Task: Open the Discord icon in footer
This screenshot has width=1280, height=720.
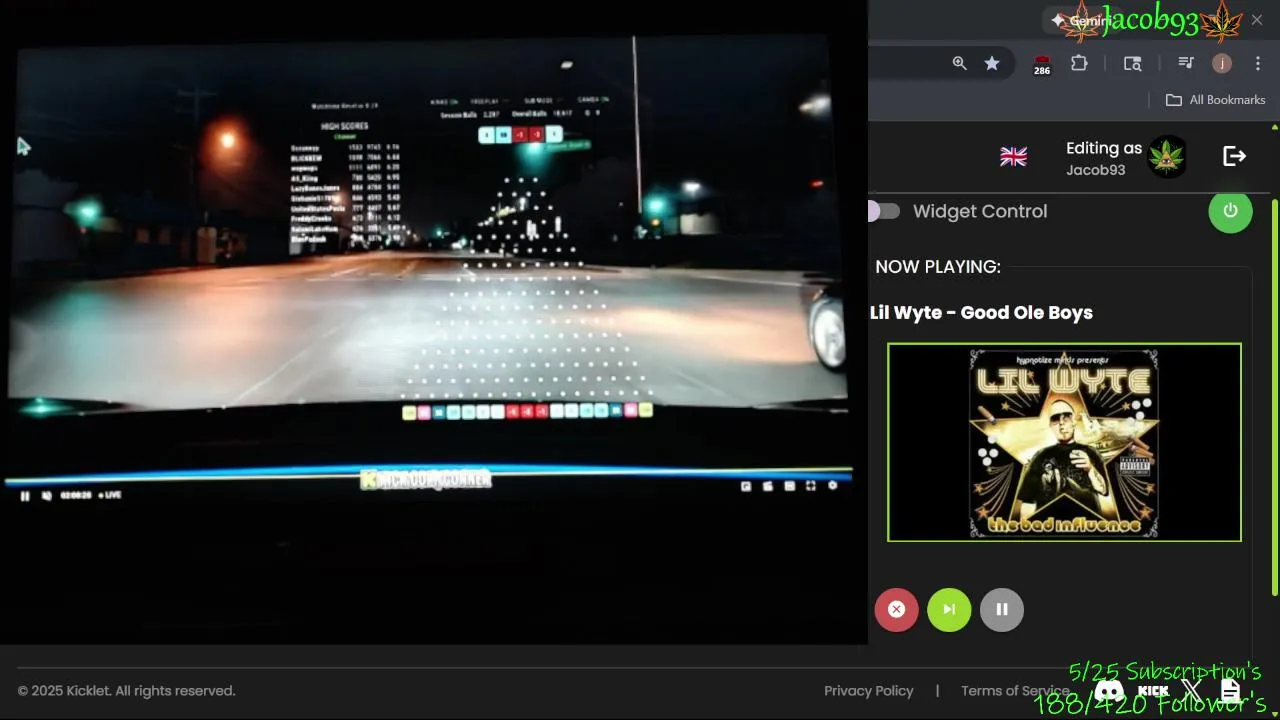Action: 1109,690
